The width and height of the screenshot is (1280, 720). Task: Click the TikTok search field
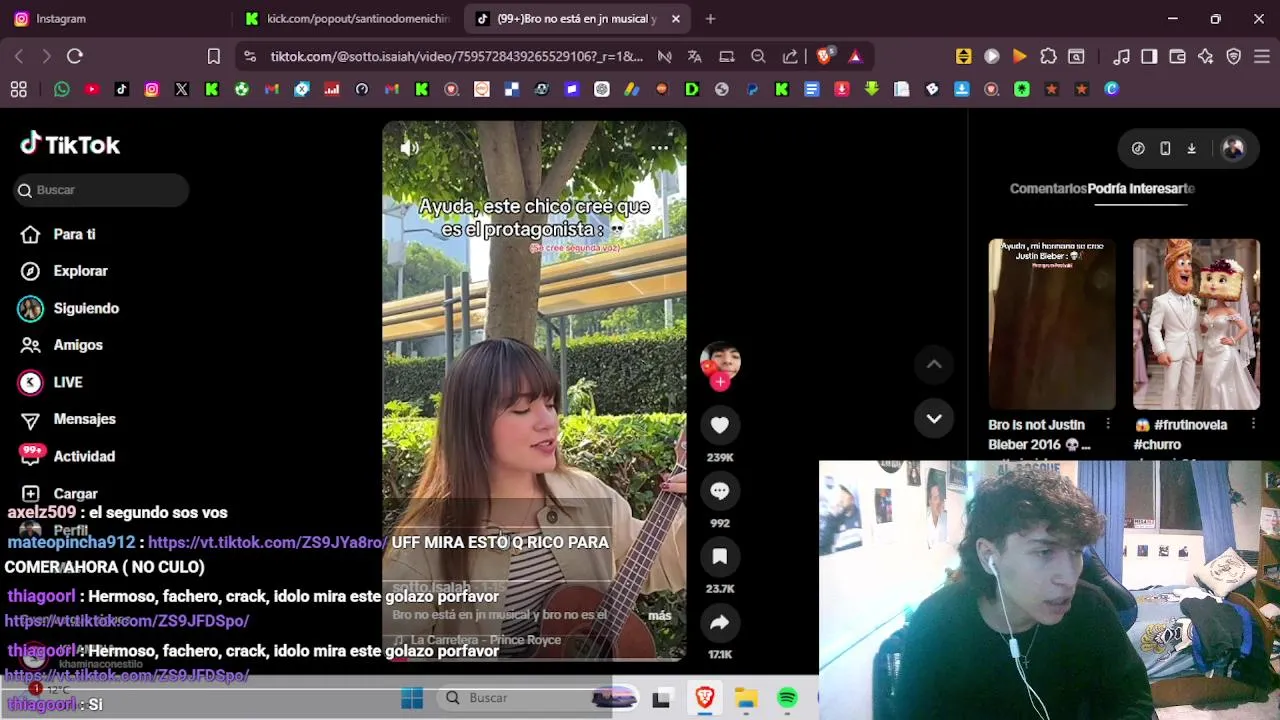(101, 190)
